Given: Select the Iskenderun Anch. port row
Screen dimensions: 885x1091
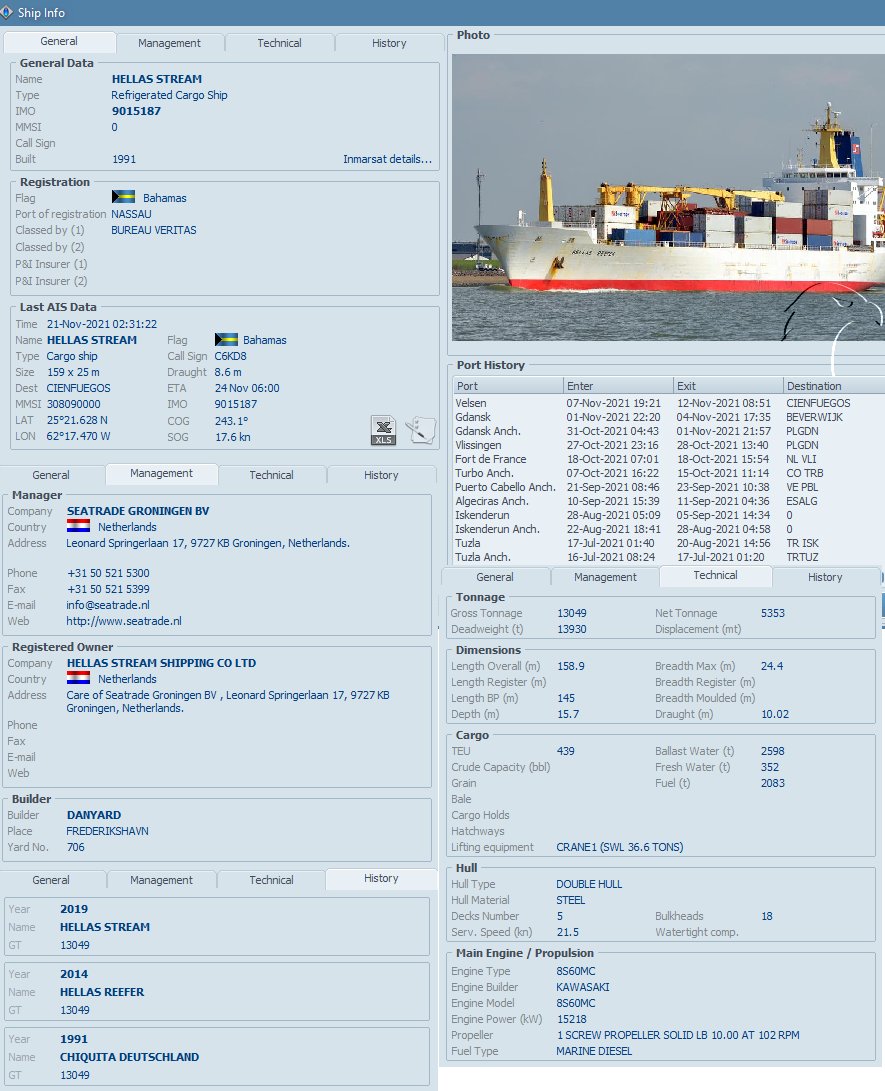Looking at the screenshot, I should [x=669, y=529].
